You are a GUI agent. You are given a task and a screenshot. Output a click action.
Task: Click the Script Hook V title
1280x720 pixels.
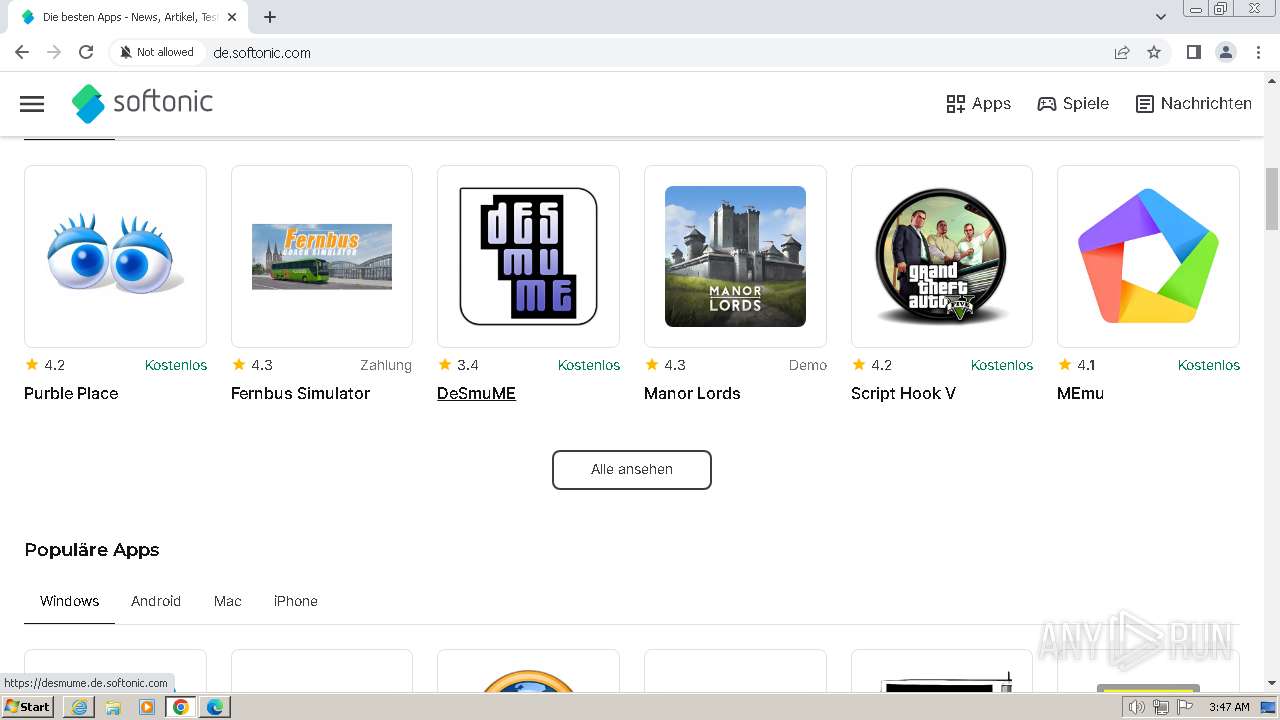(x=903, y=393)
